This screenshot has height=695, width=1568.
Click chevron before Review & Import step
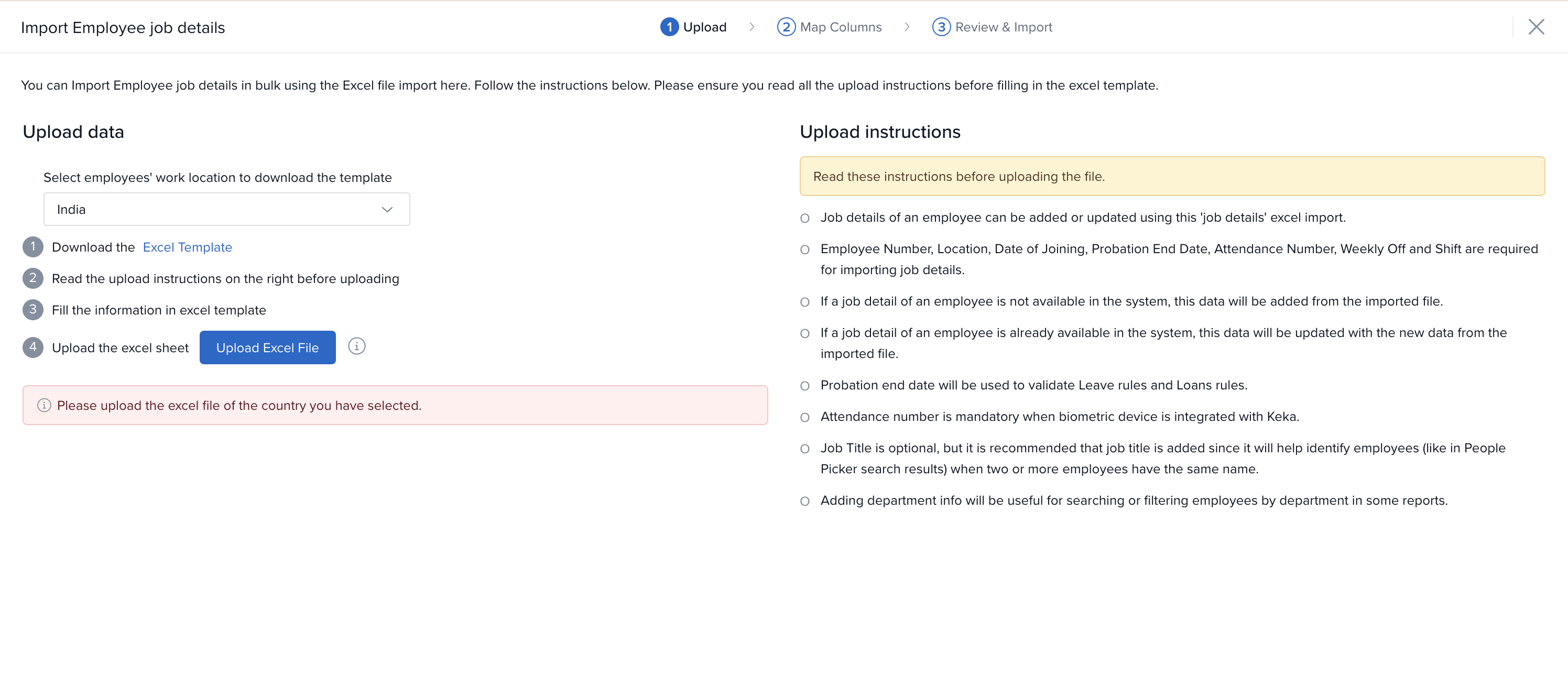pyautogui.click(x=907, y=27)
